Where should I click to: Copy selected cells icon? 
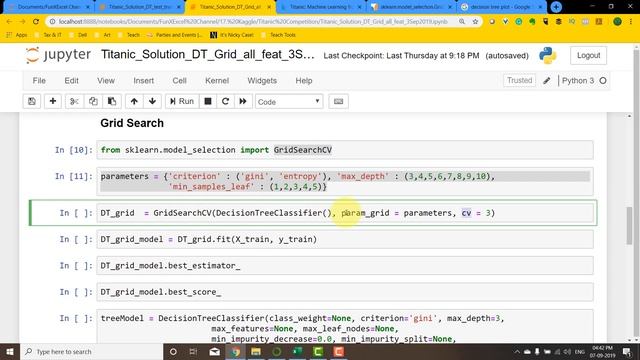(93, 101)
